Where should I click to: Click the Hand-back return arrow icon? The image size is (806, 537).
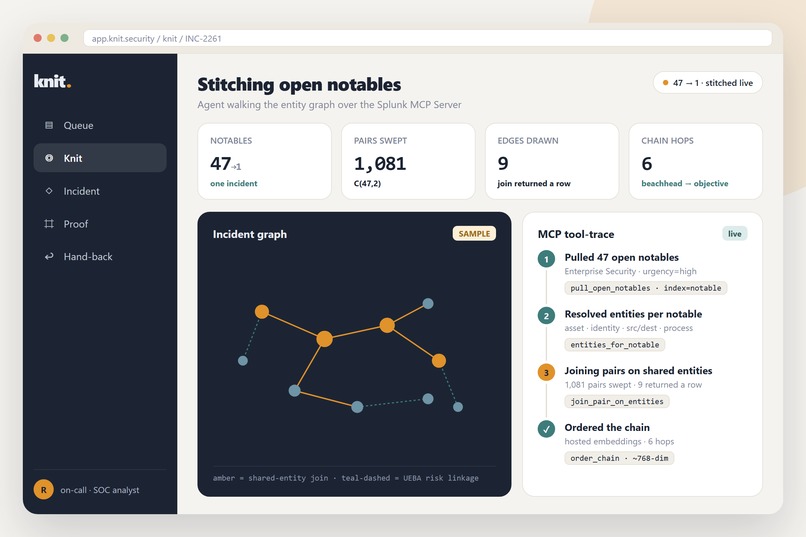tap(49, 256)
